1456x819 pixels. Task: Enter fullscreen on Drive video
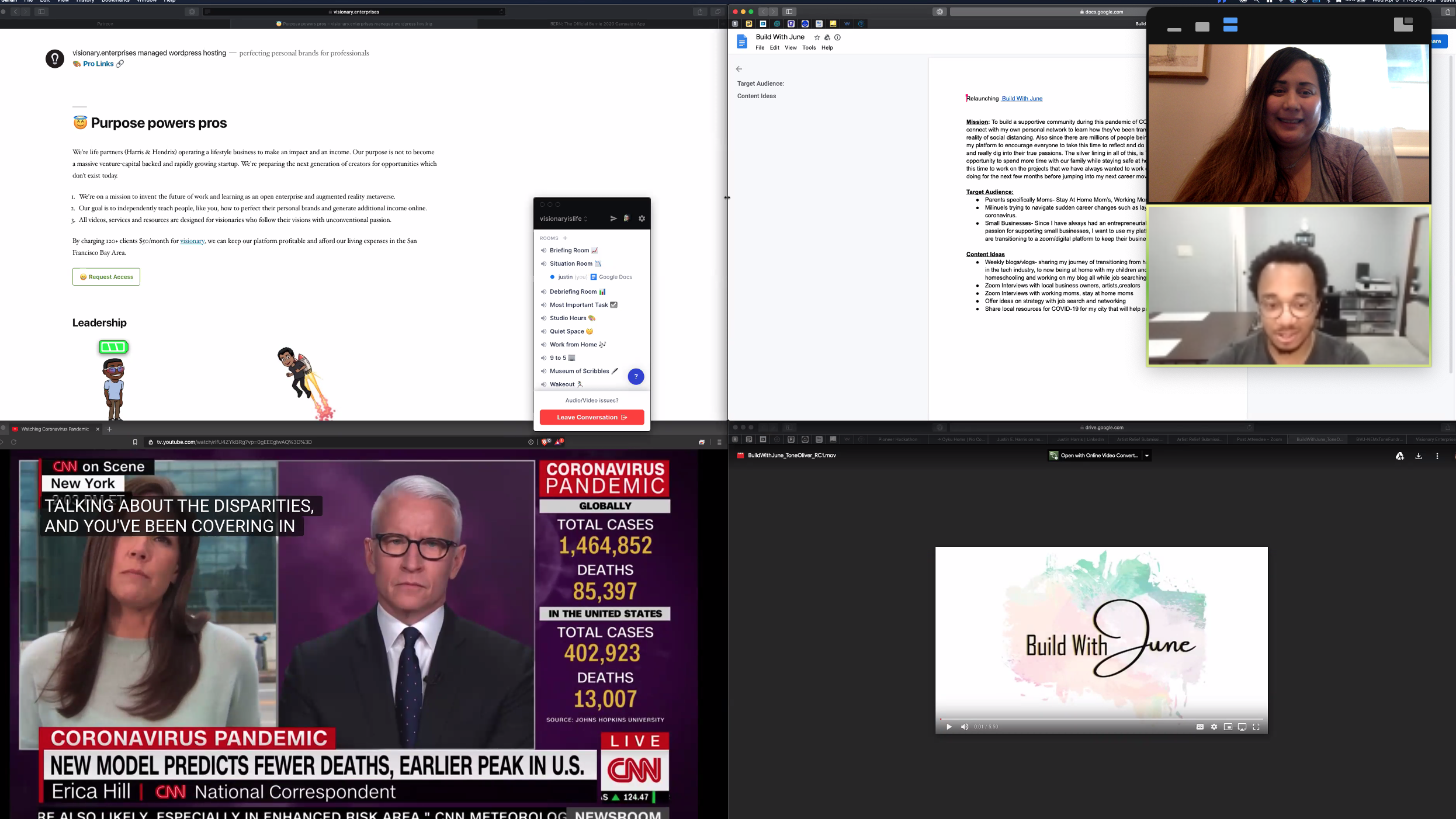[1256, 727]
